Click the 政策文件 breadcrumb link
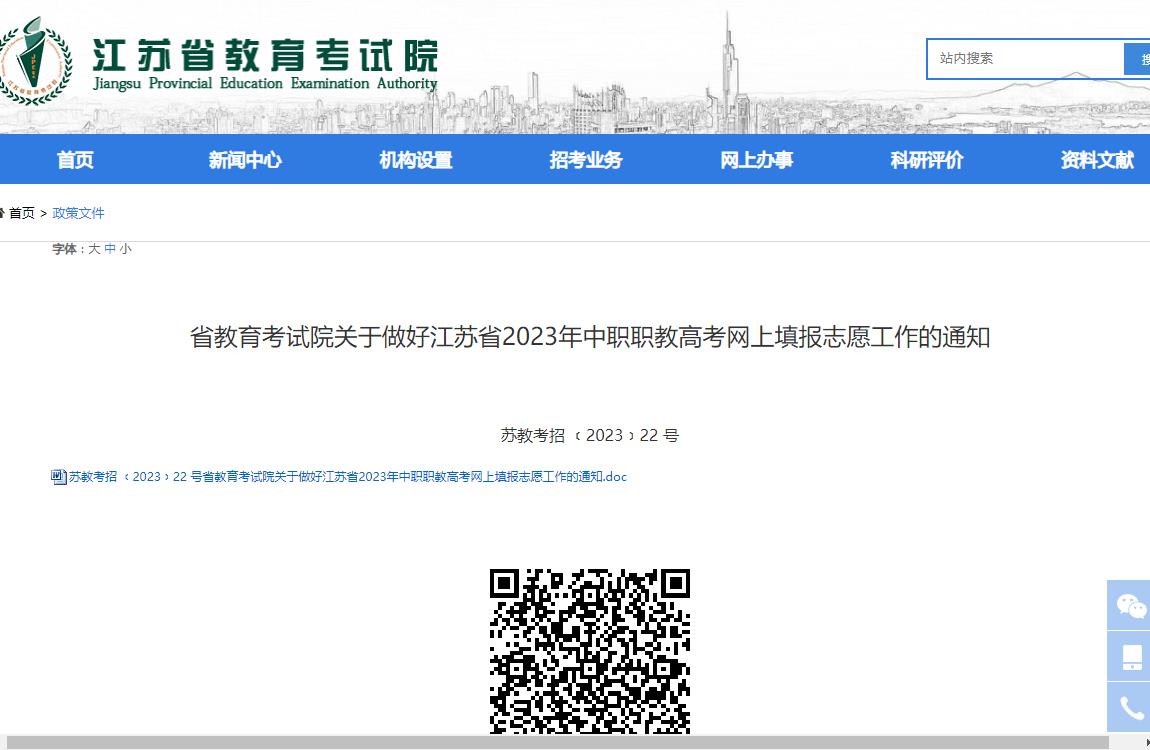 coord(78,213)
